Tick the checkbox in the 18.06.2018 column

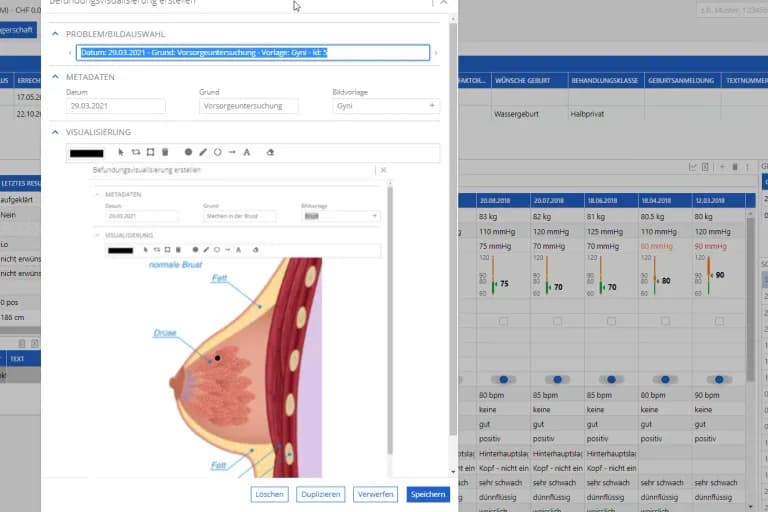click(611, 321)
